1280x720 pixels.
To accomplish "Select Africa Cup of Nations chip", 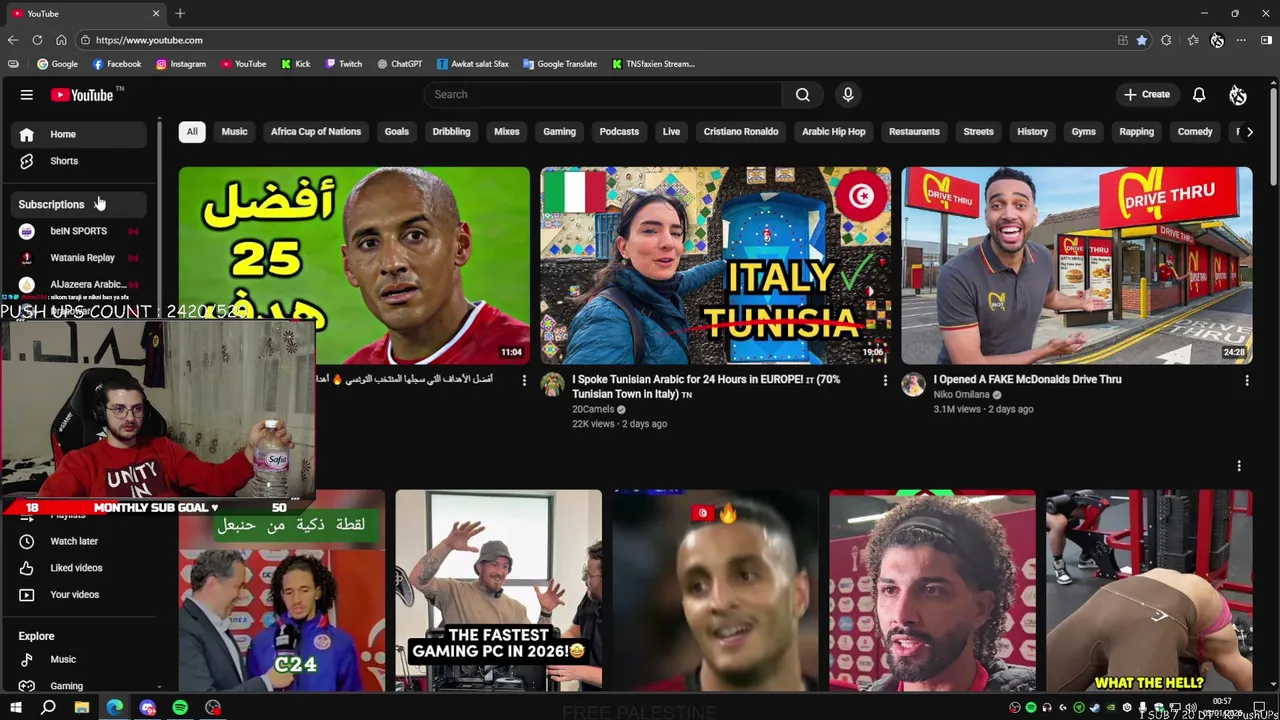I will (316, 132).
